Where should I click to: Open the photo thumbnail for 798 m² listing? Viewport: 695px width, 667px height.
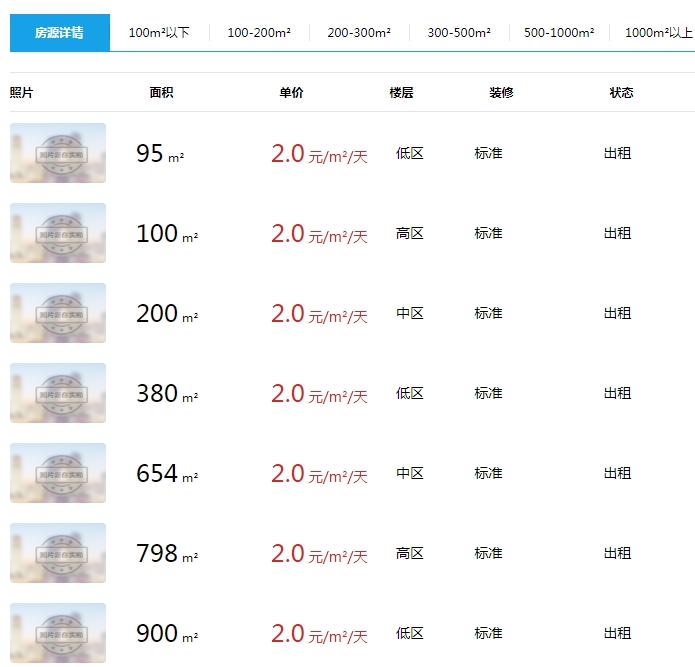(58, 553)
